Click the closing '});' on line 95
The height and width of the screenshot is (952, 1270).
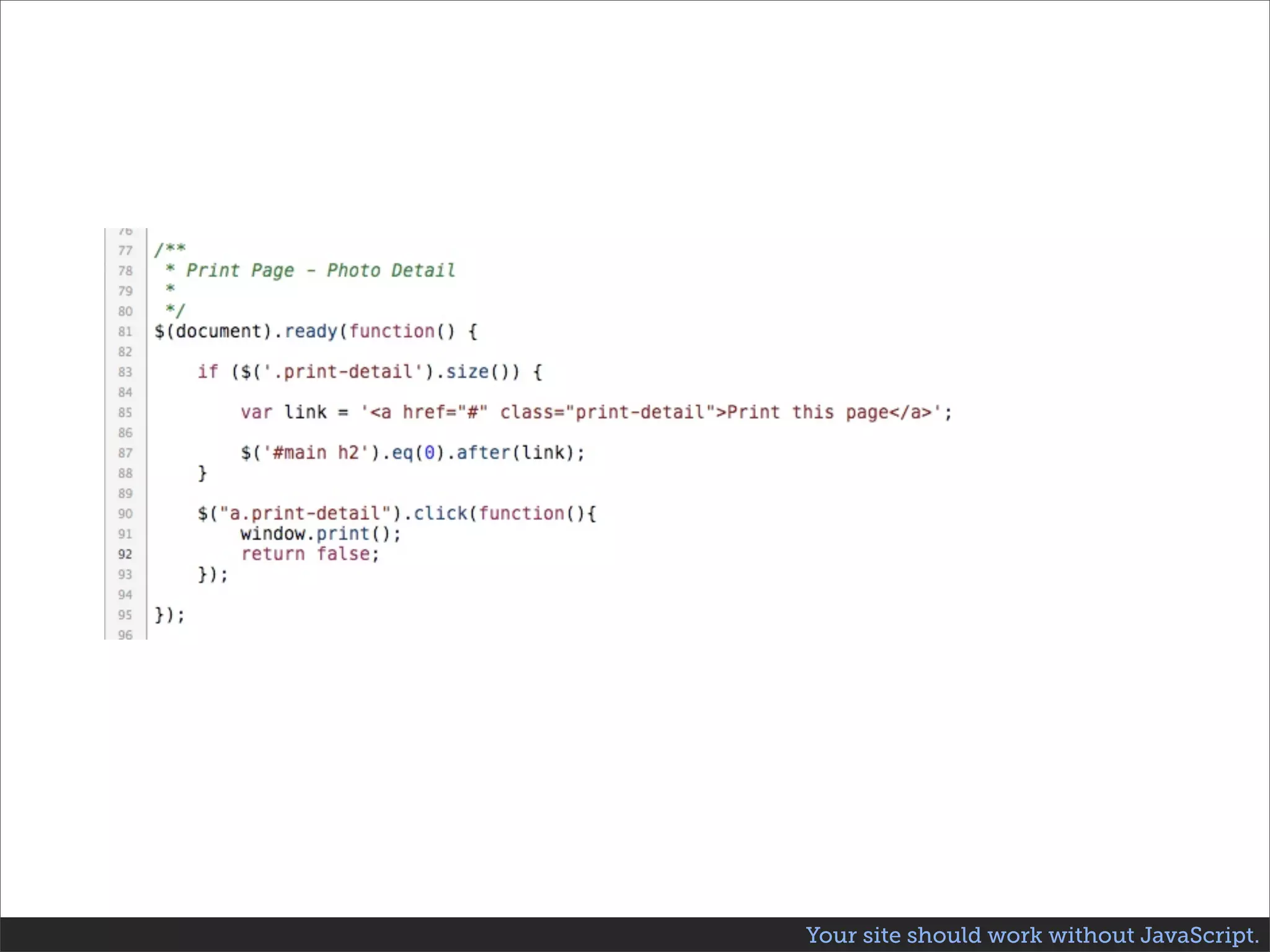pyautogui.click(x=170, y=615)
